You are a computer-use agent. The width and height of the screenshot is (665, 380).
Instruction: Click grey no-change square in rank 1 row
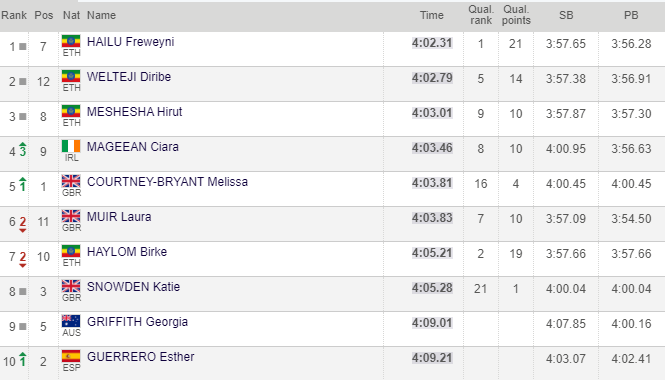click(x=23, y=46)
